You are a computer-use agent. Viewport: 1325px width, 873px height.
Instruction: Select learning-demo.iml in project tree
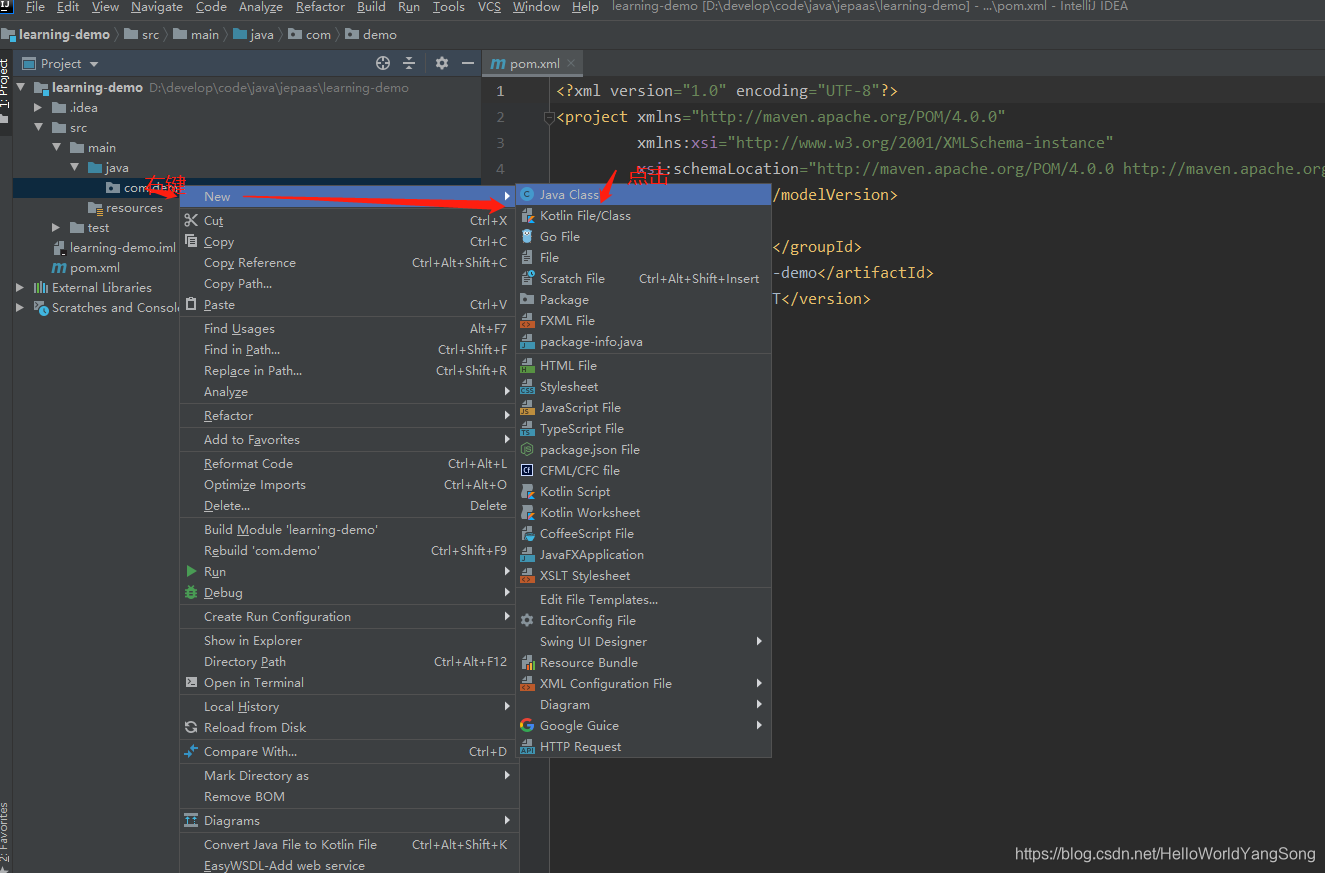(x=122, y=247)
